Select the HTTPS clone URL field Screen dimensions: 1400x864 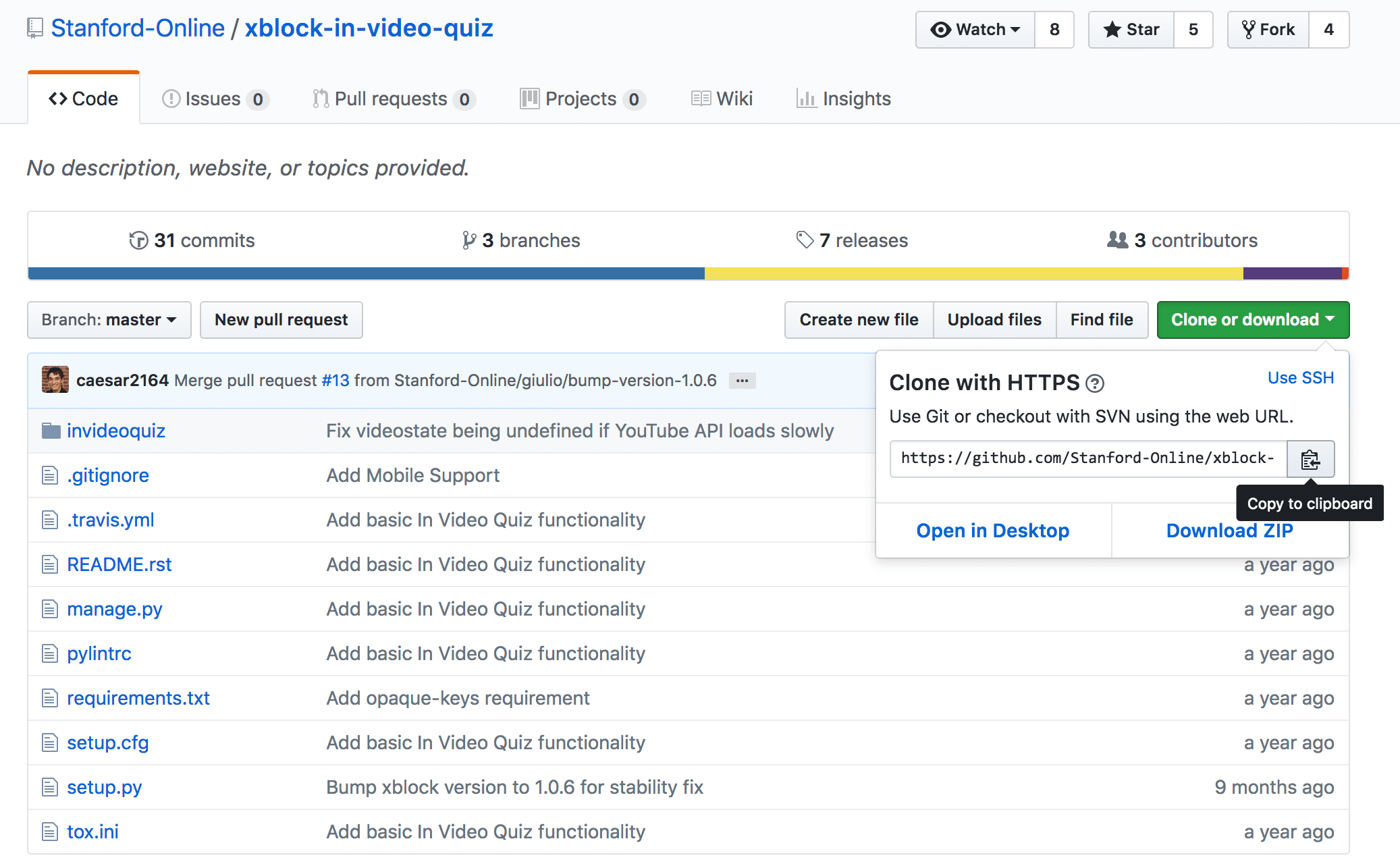tap(1088, 459)
